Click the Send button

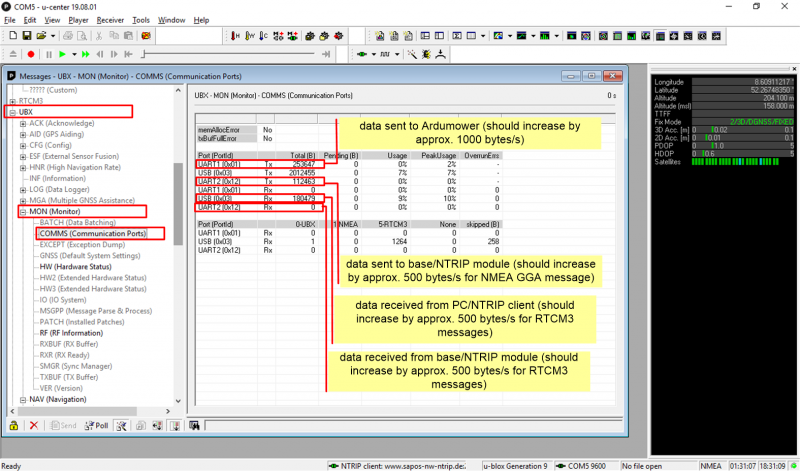[63, 426]
